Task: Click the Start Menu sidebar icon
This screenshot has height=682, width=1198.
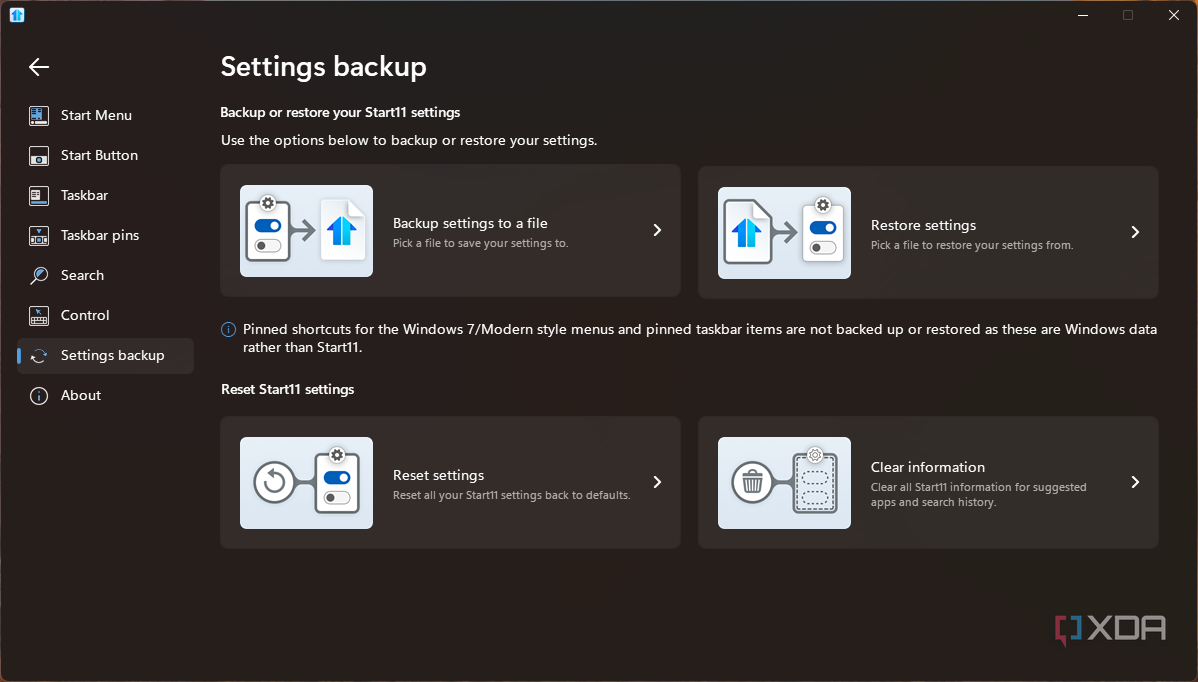Action: (x=39, y=115)
